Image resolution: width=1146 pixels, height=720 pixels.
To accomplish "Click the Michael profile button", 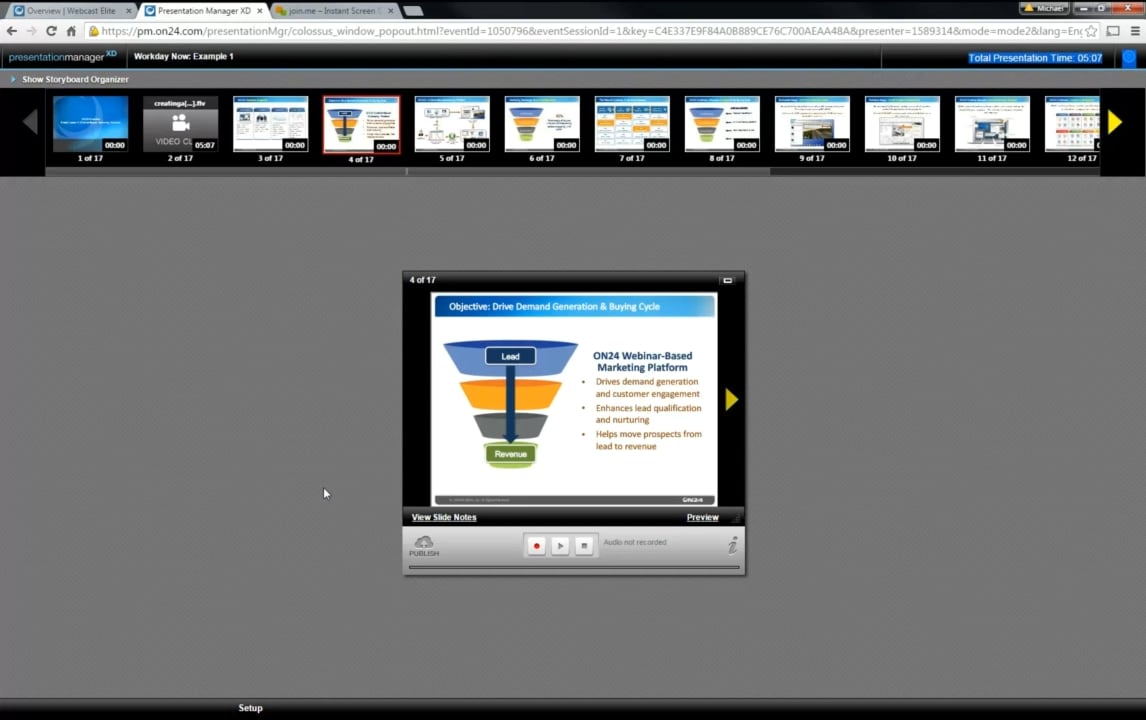I will [x=1044, y=8].
